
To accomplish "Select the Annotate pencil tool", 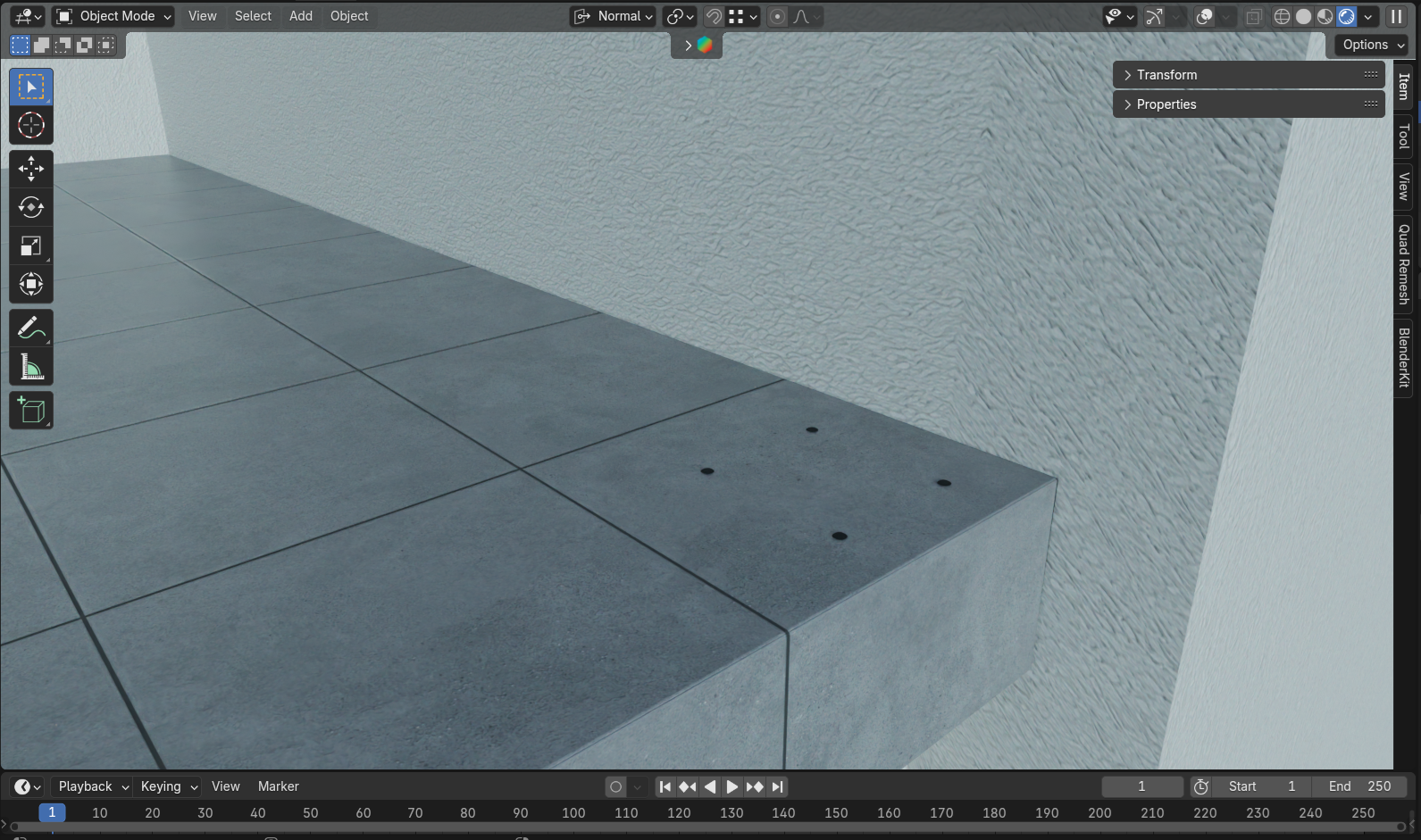I will [31, 329].
